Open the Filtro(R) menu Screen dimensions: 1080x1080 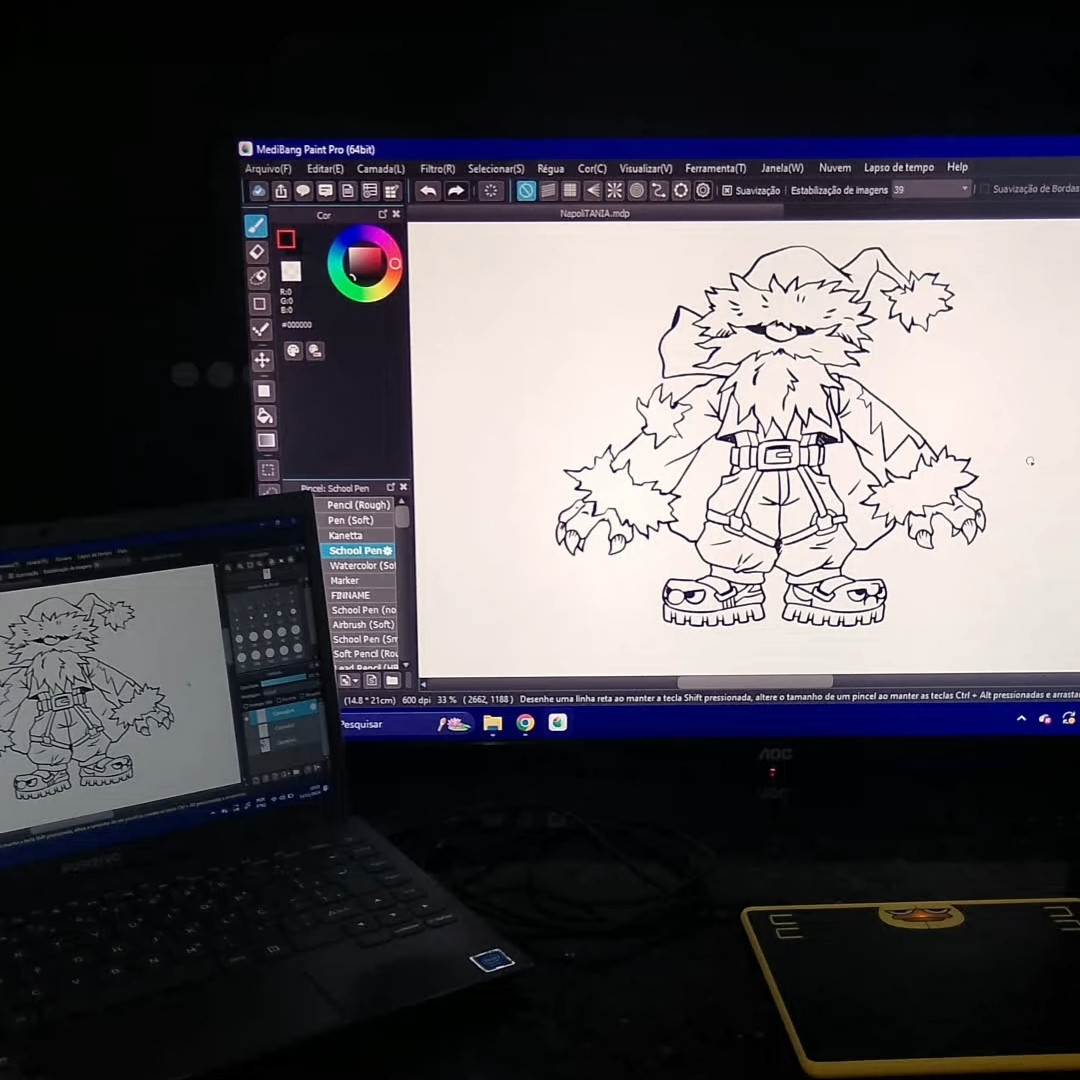pos(437,169)
